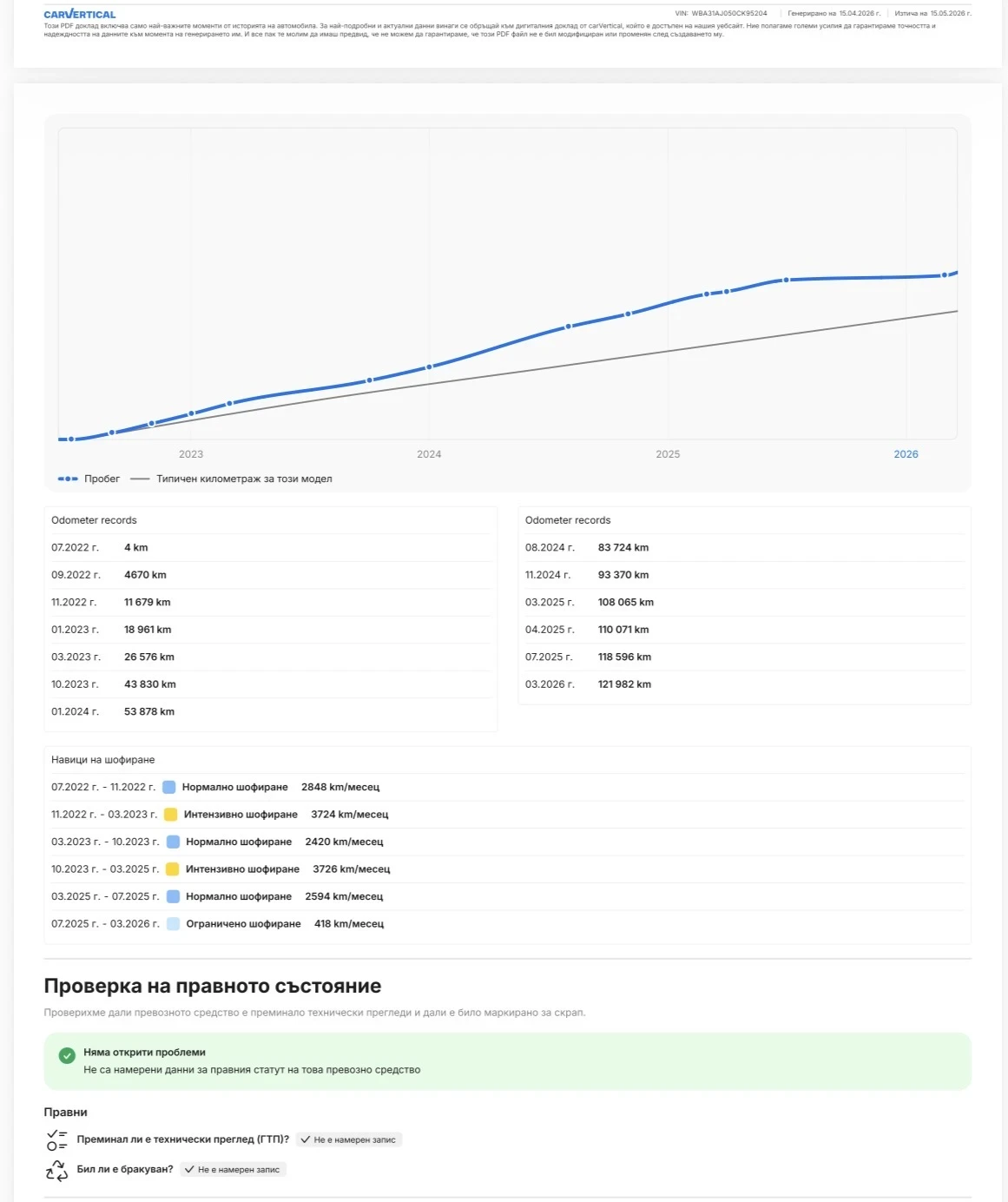
Task: Click the green checkmark no-problems icon
Action: 67,1055
